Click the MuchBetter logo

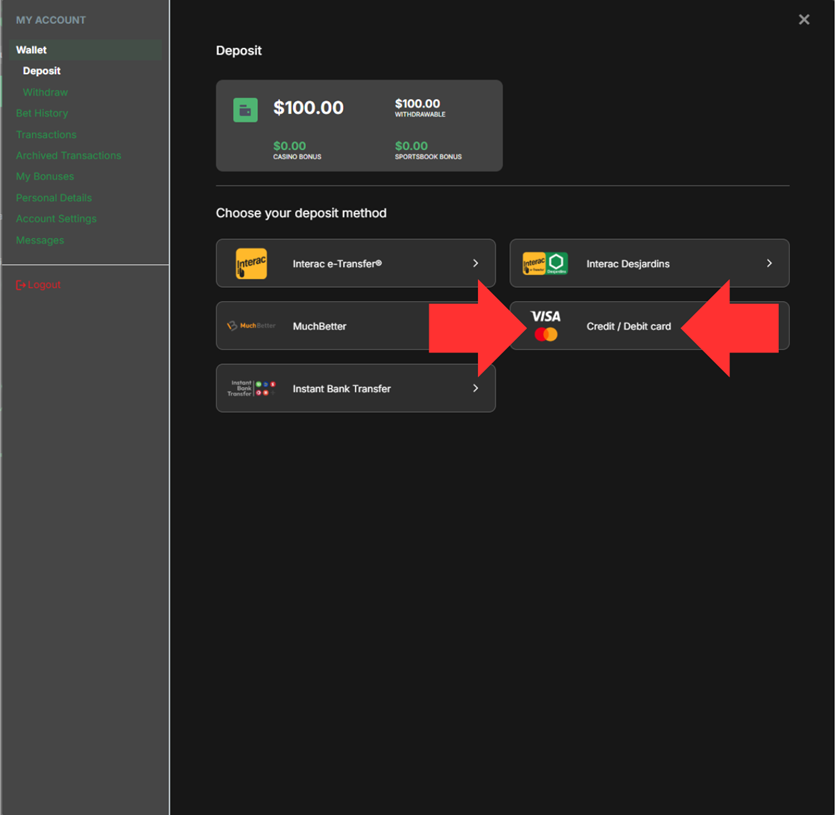click(x=251, y=326)
